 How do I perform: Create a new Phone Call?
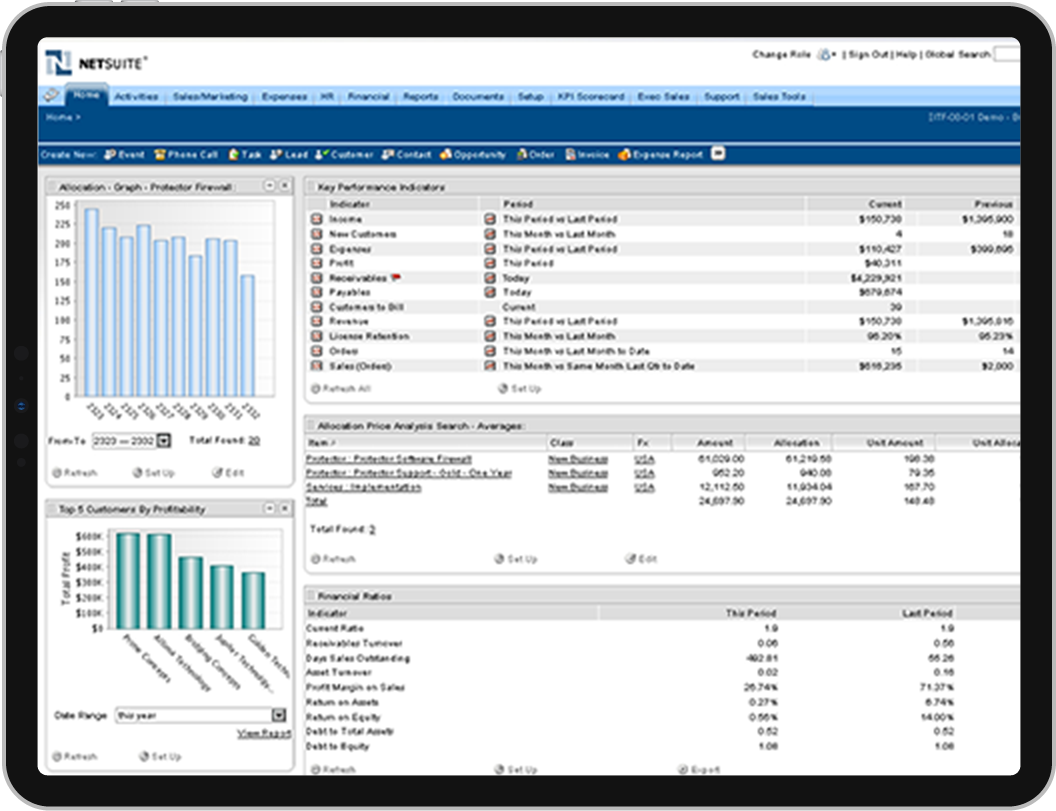point(187,154)
